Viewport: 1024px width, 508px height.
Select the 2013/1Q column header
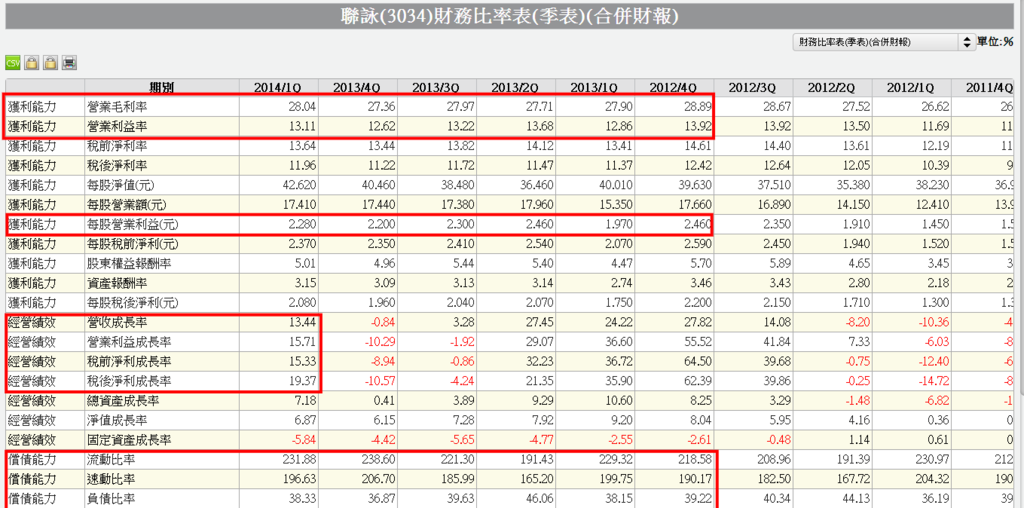[x=594, y=87]
